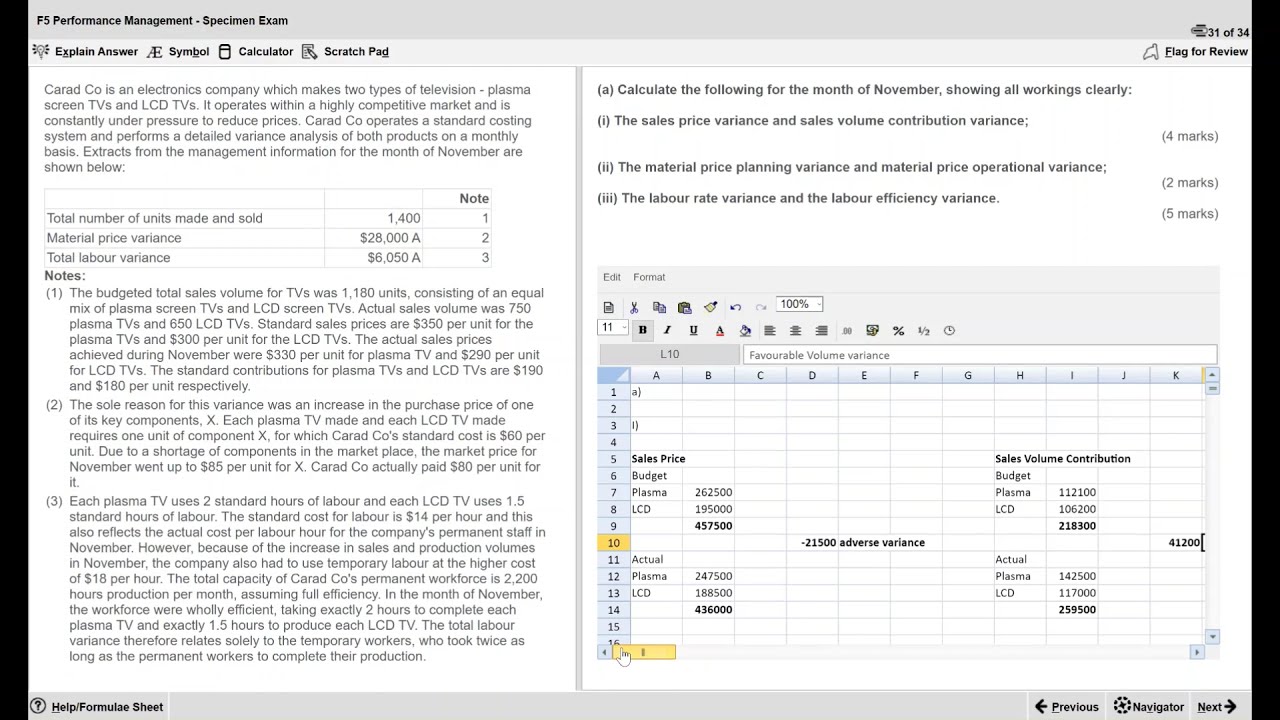
Task: Click the cell reference box L10
Action: [669, 355]
